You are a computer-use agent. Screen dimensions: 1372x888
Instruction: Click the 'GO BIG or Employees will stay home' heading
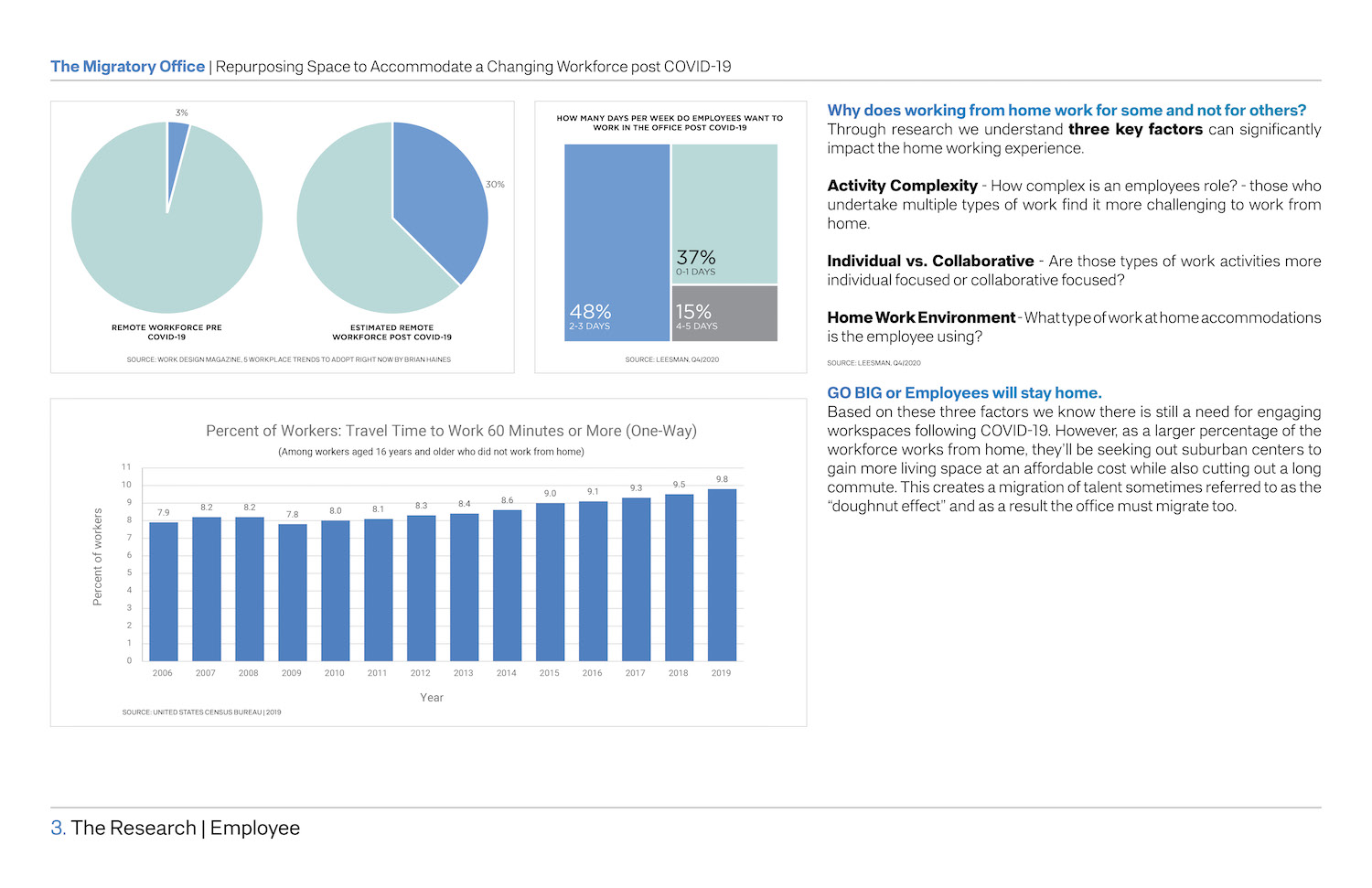[x=964, y=393]
